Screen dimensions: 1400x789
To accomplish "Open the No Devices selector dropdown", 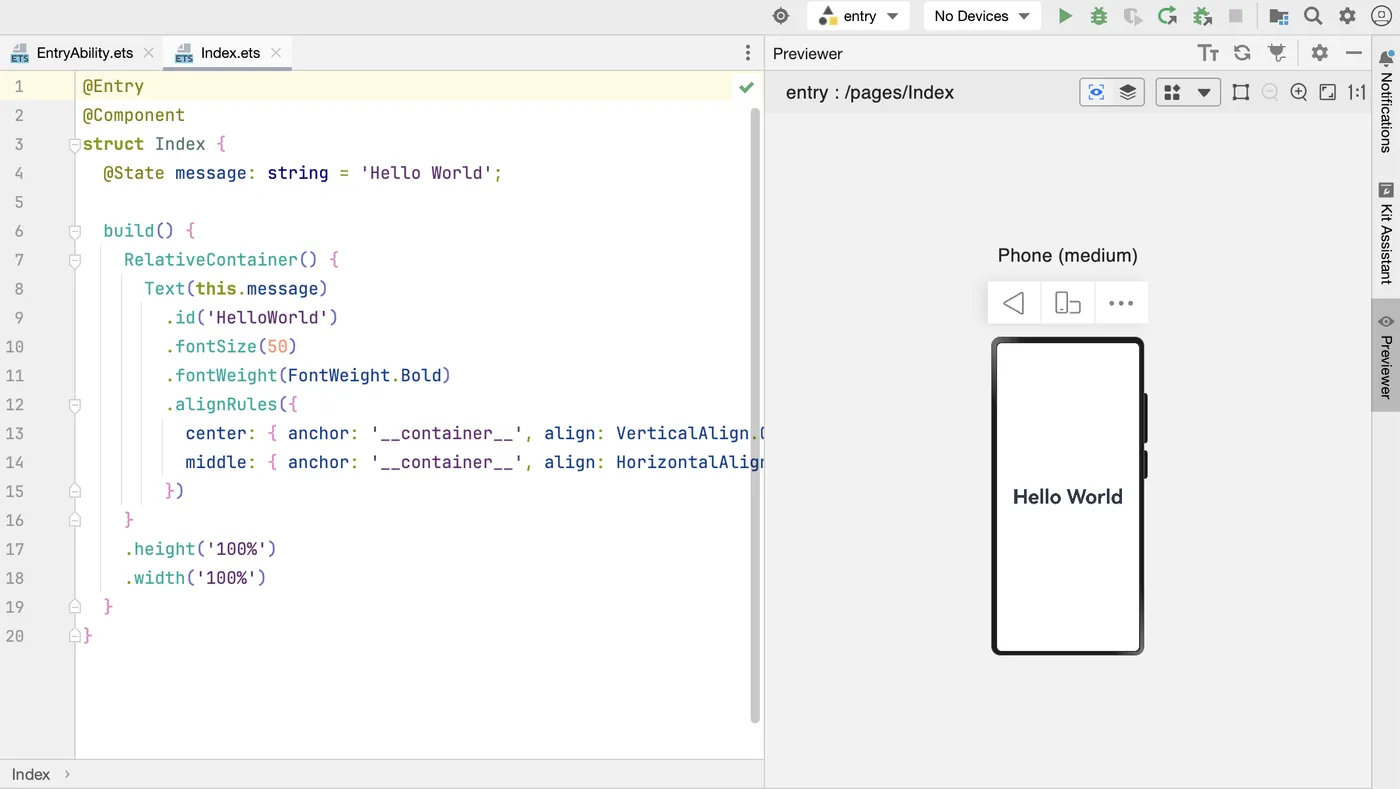I will pos(982,16).
